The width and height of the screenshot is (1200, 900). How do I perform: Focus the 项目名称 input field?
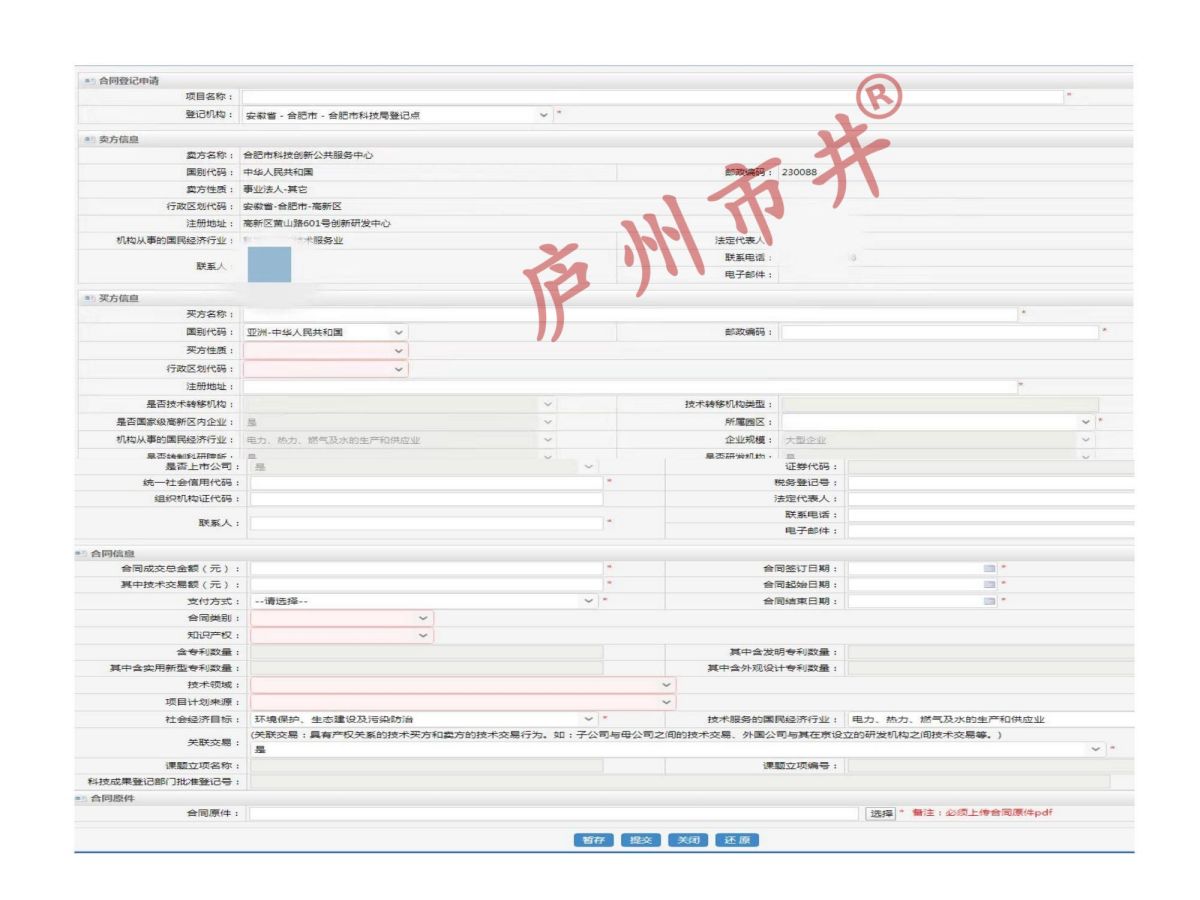point(653,96)
